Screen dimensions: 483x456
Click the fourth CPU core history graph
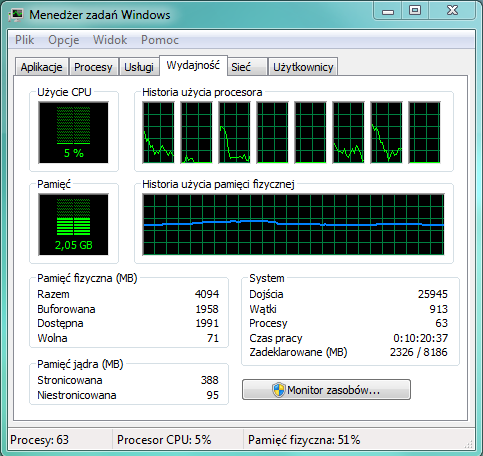tap(272, 133)
